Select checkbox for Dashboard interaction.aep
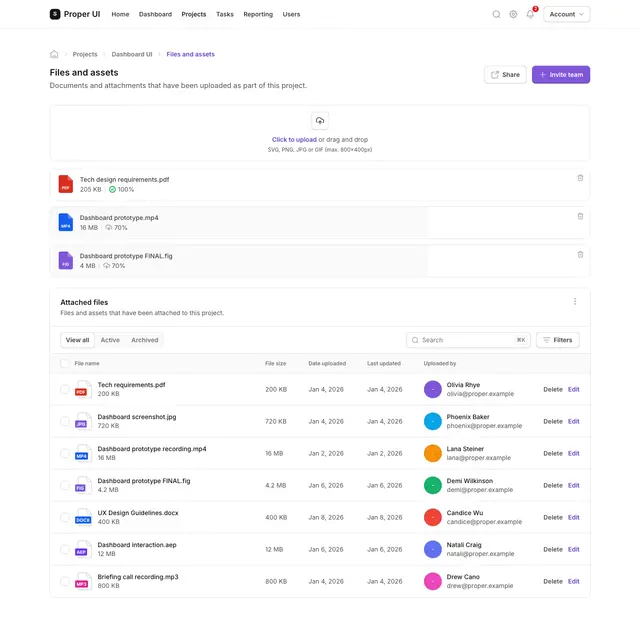Viewport: 640px width, 640px height. 64,549
